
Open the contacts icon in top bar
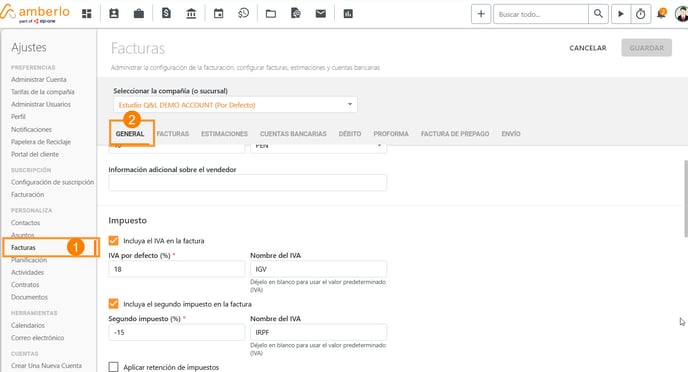pos(114,14)
